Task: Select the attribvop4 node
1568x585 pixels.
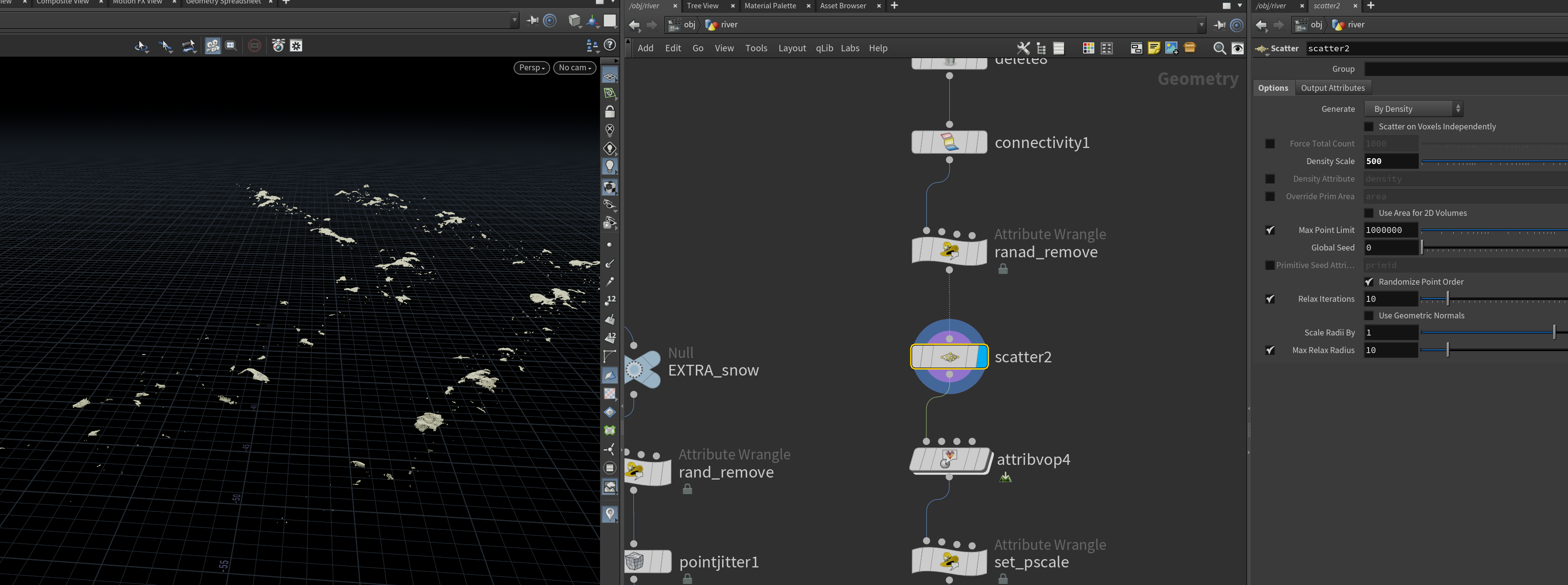Action: coord(951,460)
